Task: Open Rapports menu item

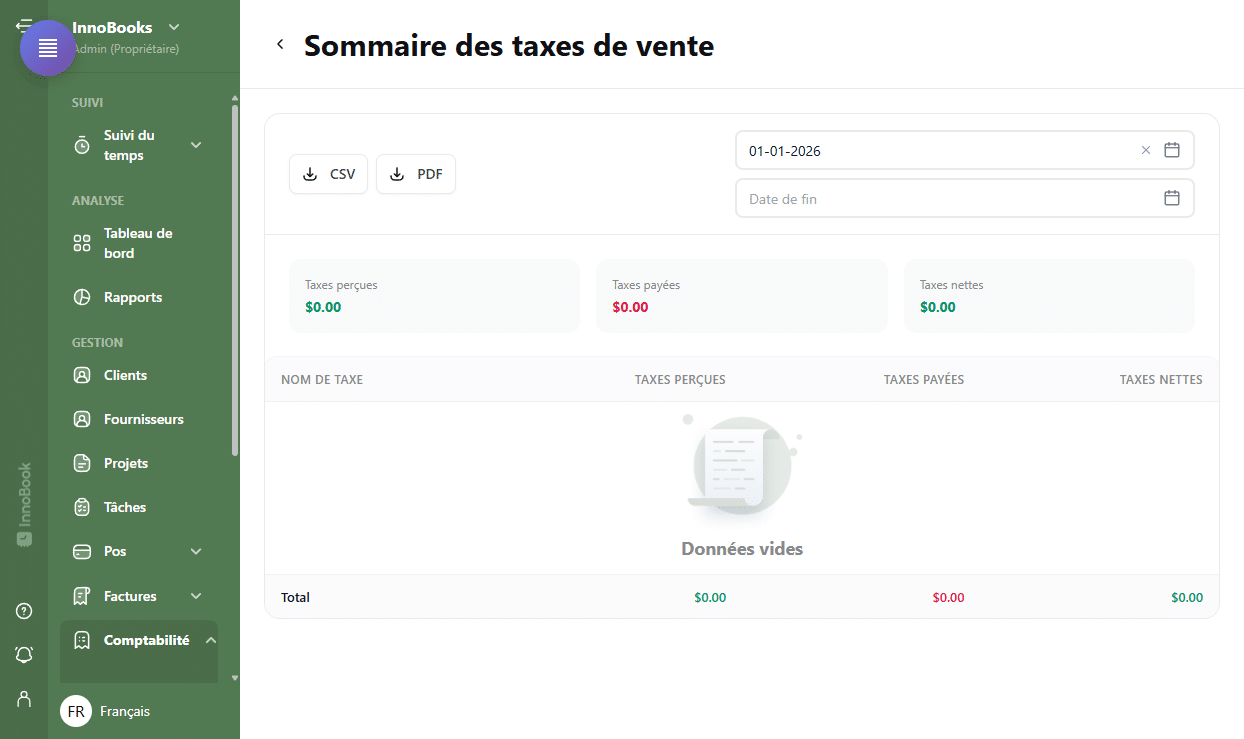Action: 139,297
